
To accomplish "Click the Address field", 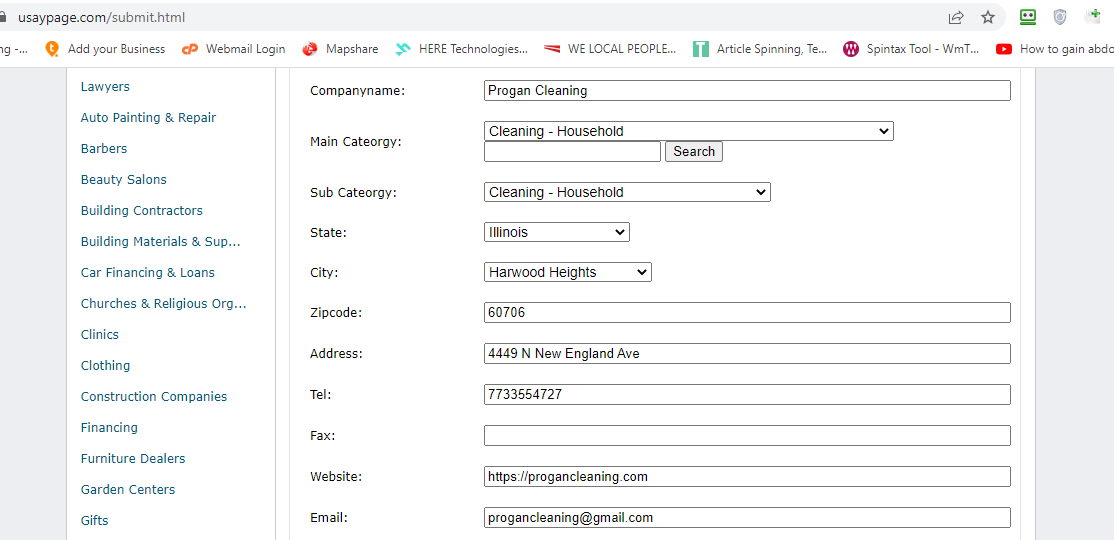I will [x=747, y=353].
